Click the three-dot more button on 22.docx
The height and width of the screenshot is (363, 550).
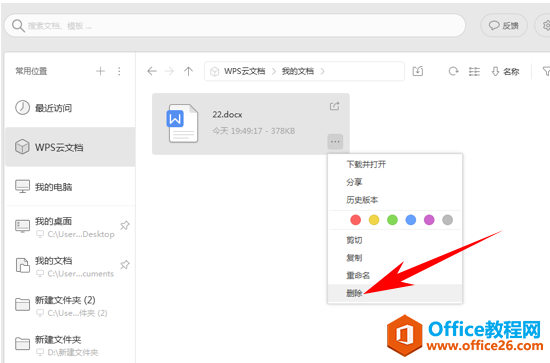click(335, 142)
